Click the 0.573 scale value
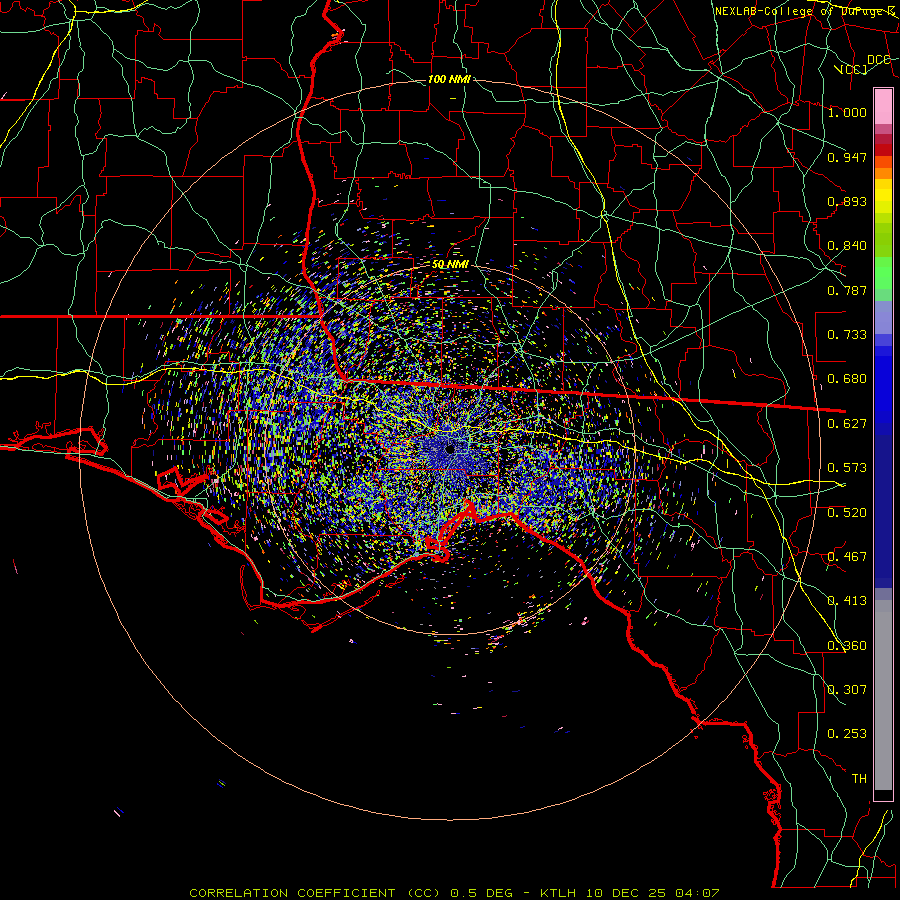 (847, 468)
